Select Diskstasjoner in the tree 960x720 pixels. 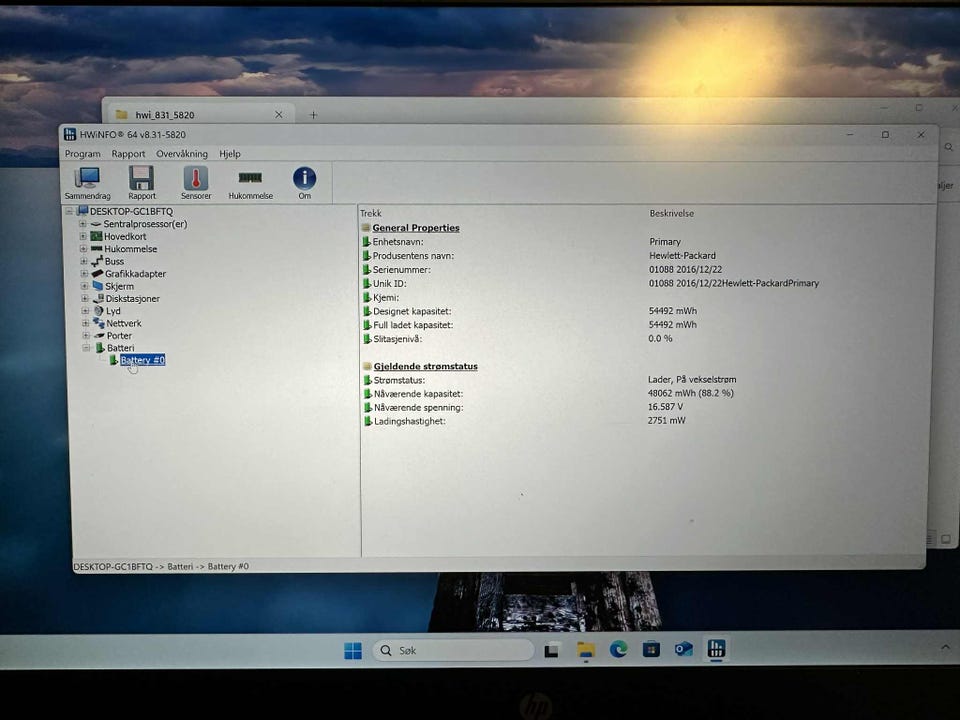[132, 299]
